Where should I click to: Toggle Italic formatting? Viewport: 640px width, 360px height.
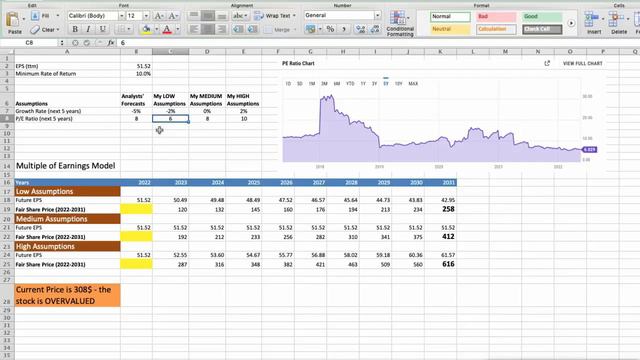click(x=88, y=29)
